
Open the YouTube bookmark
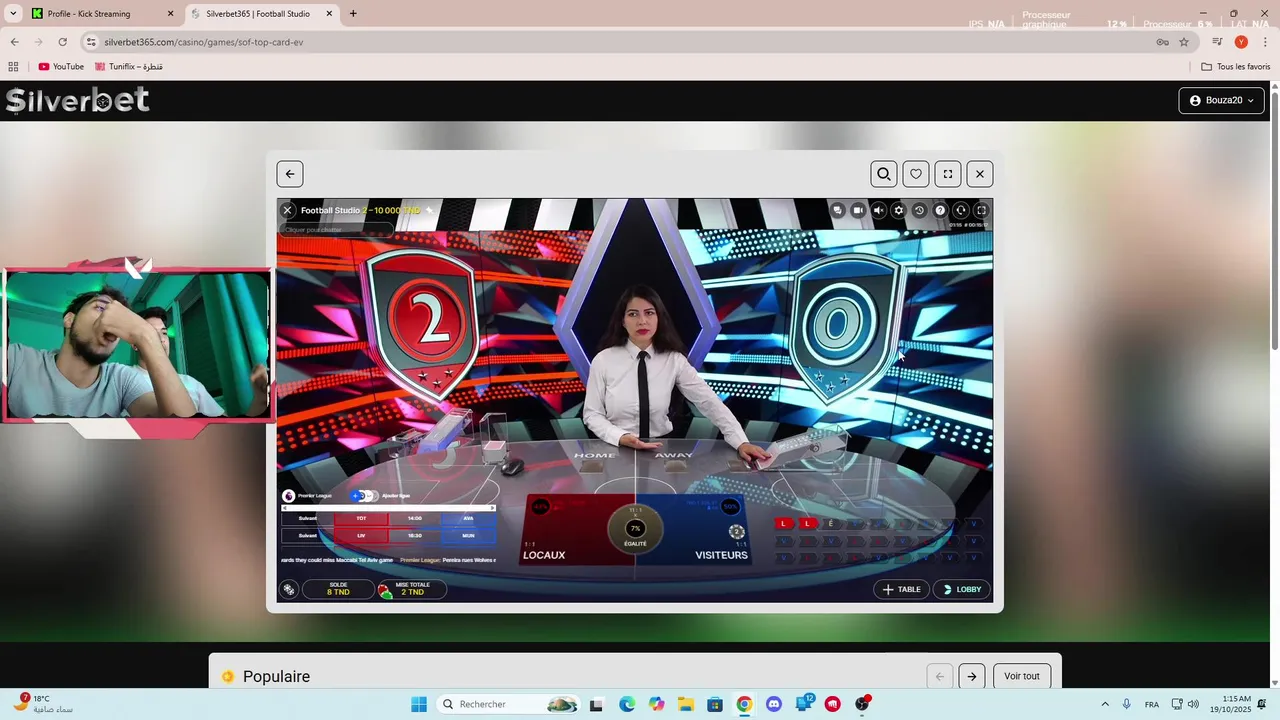pos(61,67)
